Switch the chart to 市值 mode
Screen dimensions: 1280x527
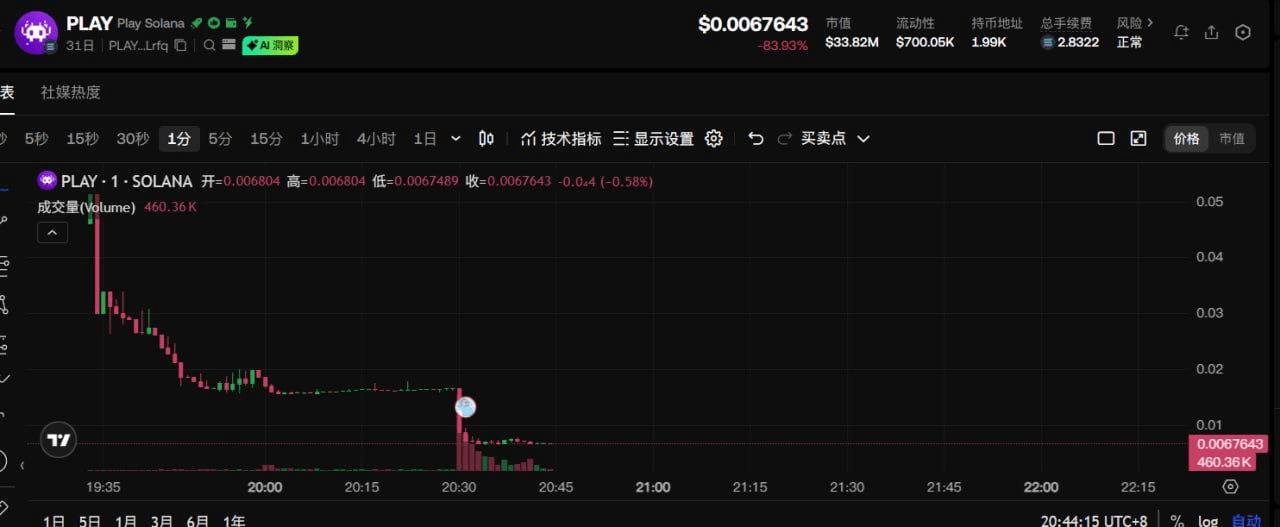click(1232, 139)
